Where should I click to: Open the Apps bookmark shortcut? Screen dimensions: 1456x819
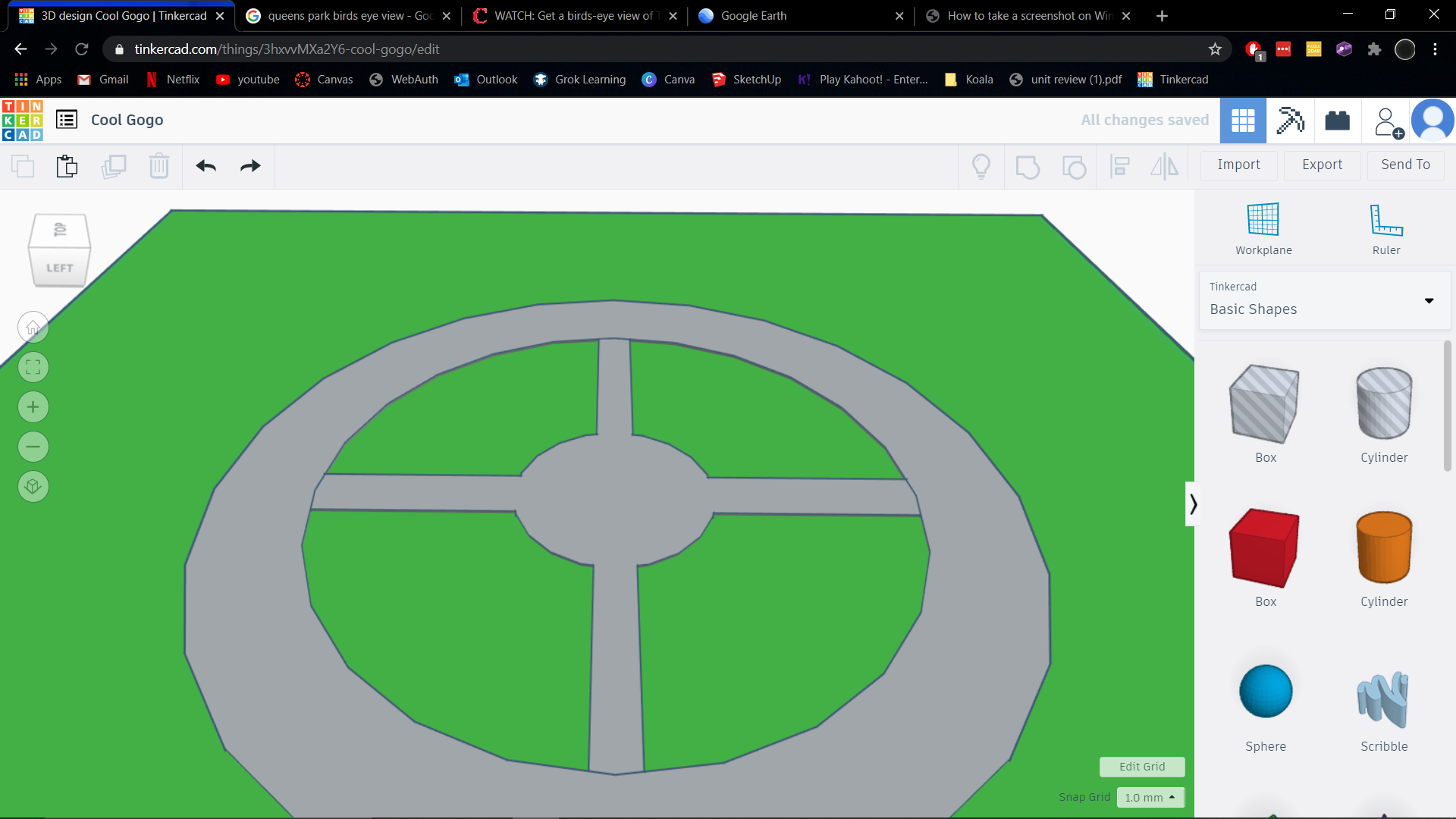click(x=38, y=80)
